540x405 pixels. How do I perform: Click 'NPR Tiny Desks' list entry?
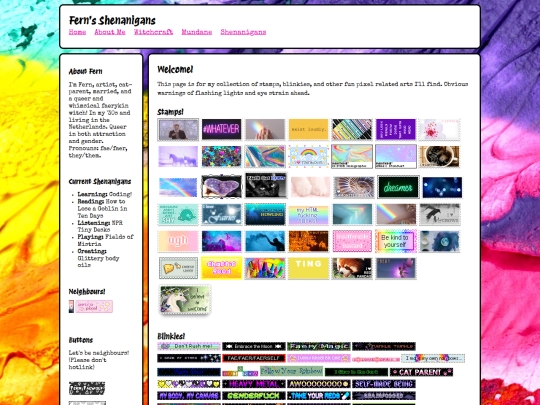tap(100, 226)
